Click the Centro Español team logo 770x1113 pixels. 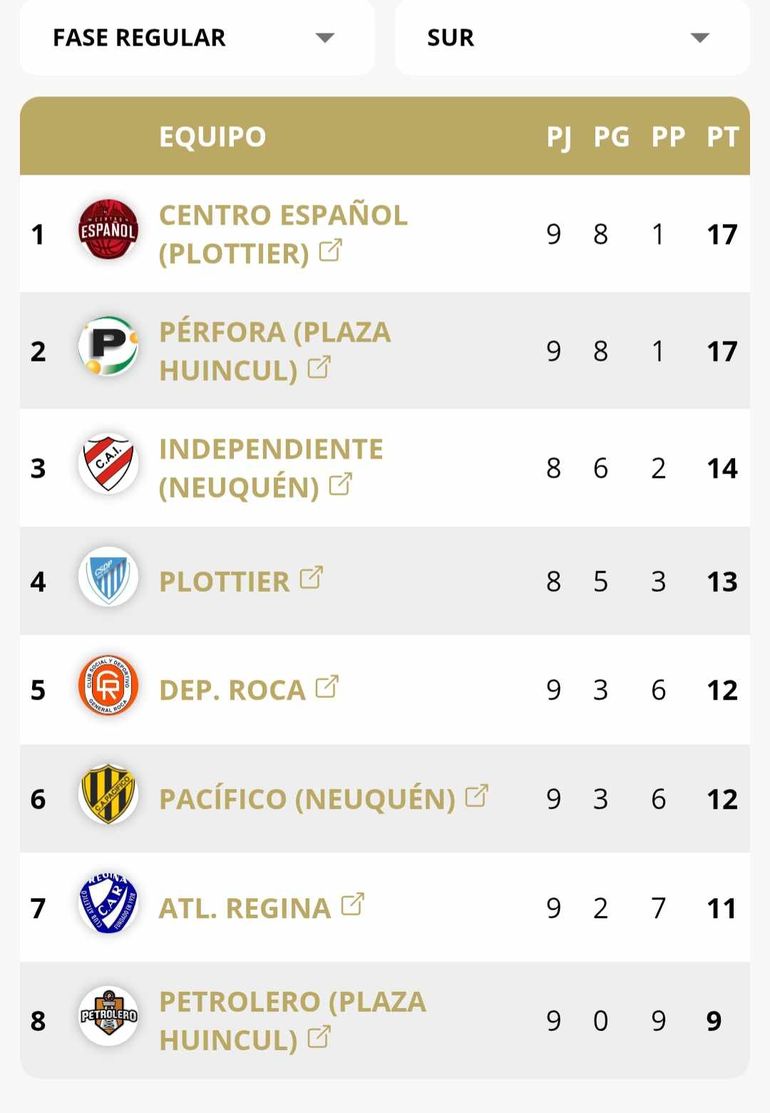coord(108,231)
